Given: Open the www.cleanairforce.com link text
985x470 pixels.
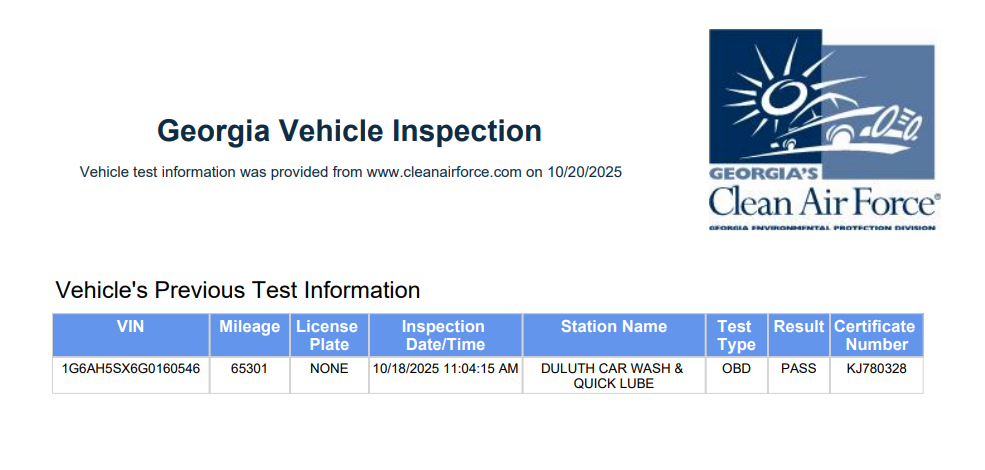Looking at the screenshot, I should point(444,172).
